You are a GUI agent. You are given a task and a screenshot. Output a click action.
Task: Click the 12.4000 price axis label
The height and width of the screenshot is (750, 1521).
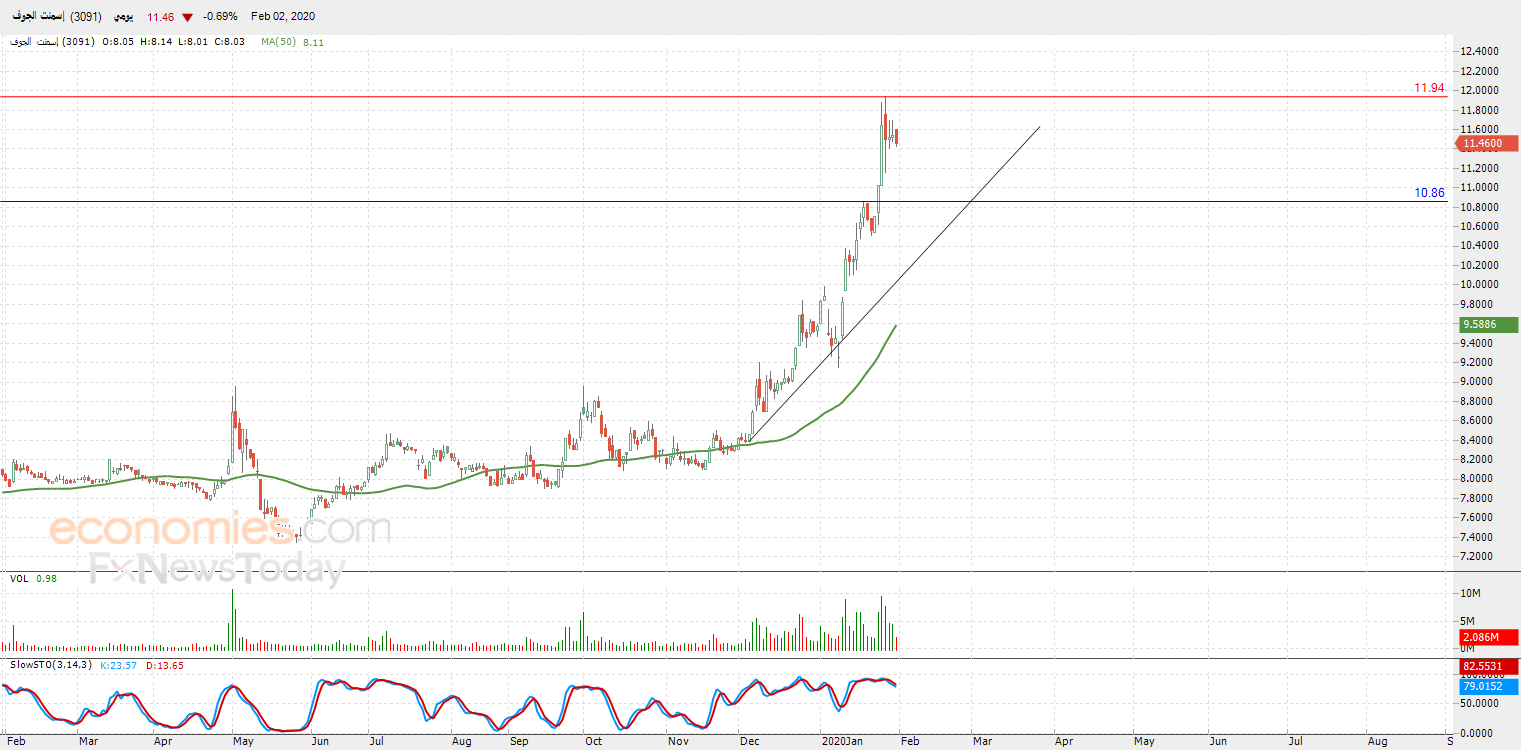pyautogui.click(x=1478, y=52)
